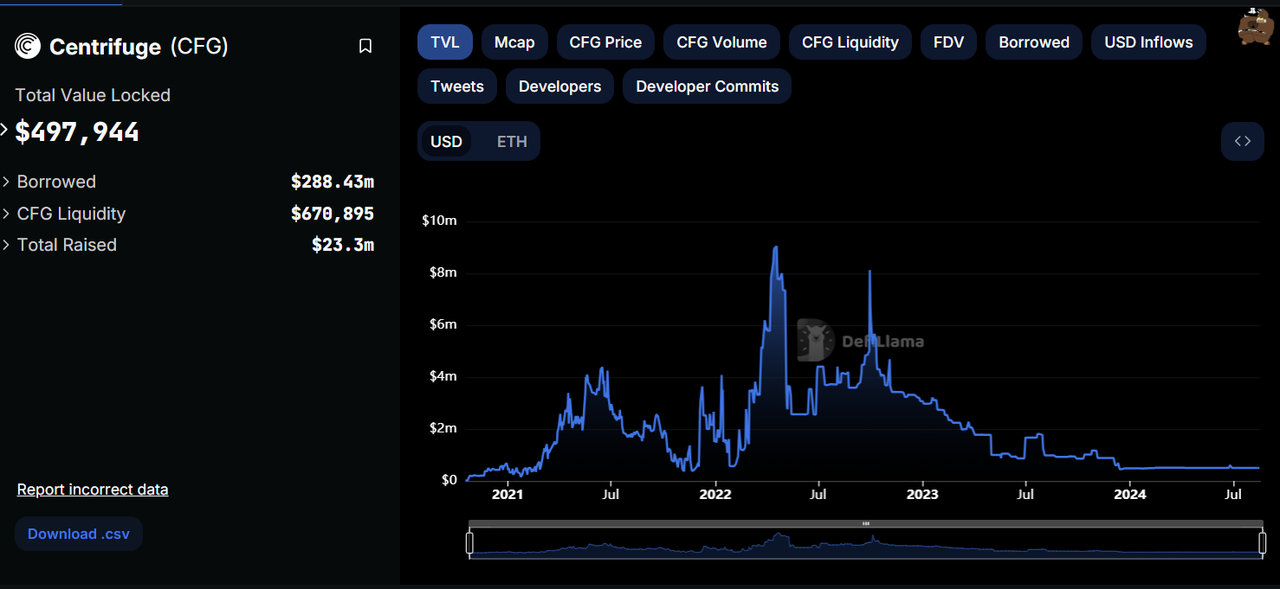Click the Developer Commits metric pill
Viewport: 1280px width, 589px height.
[x=707, y=86]
